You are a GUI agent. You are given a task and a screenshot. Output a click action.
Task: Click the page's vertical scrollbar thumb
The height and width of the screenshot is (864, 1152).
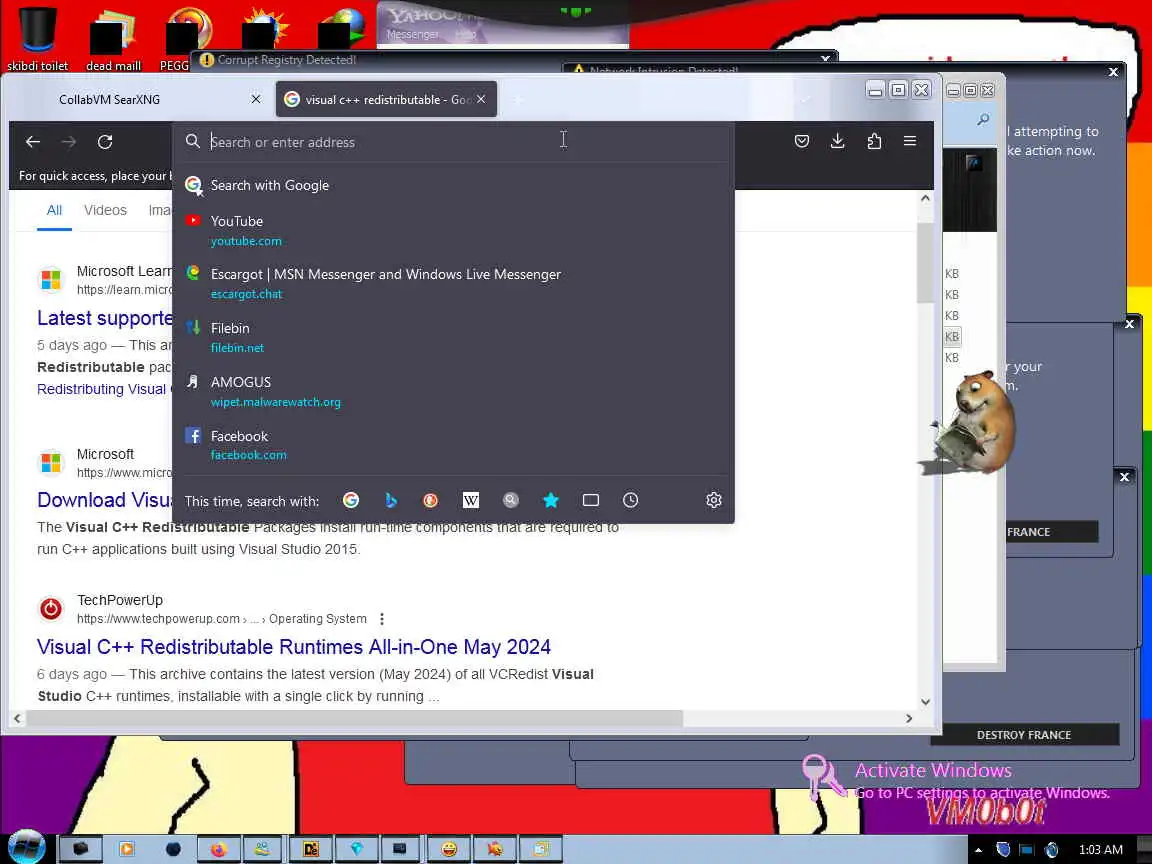[x=925, y=262]
